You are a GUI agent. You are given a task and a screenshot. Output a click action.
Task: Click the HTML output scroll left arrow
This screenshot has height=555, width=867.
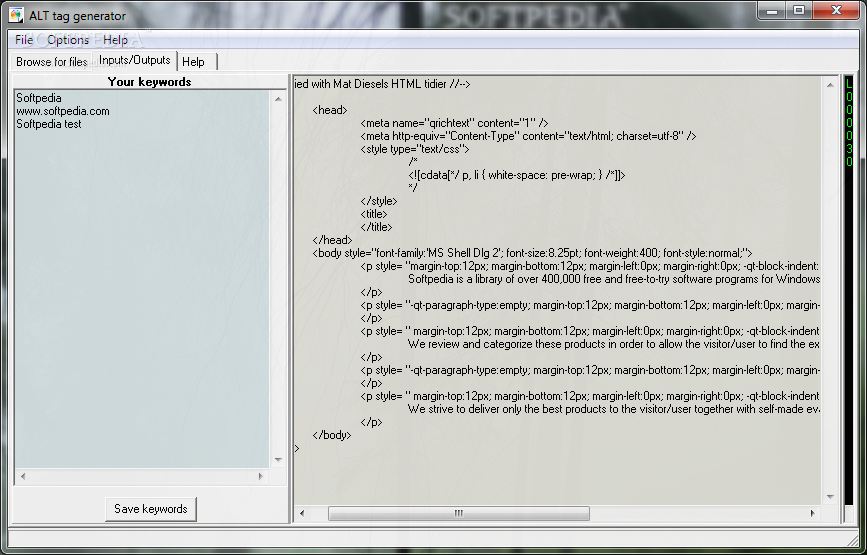click(302, 514)
